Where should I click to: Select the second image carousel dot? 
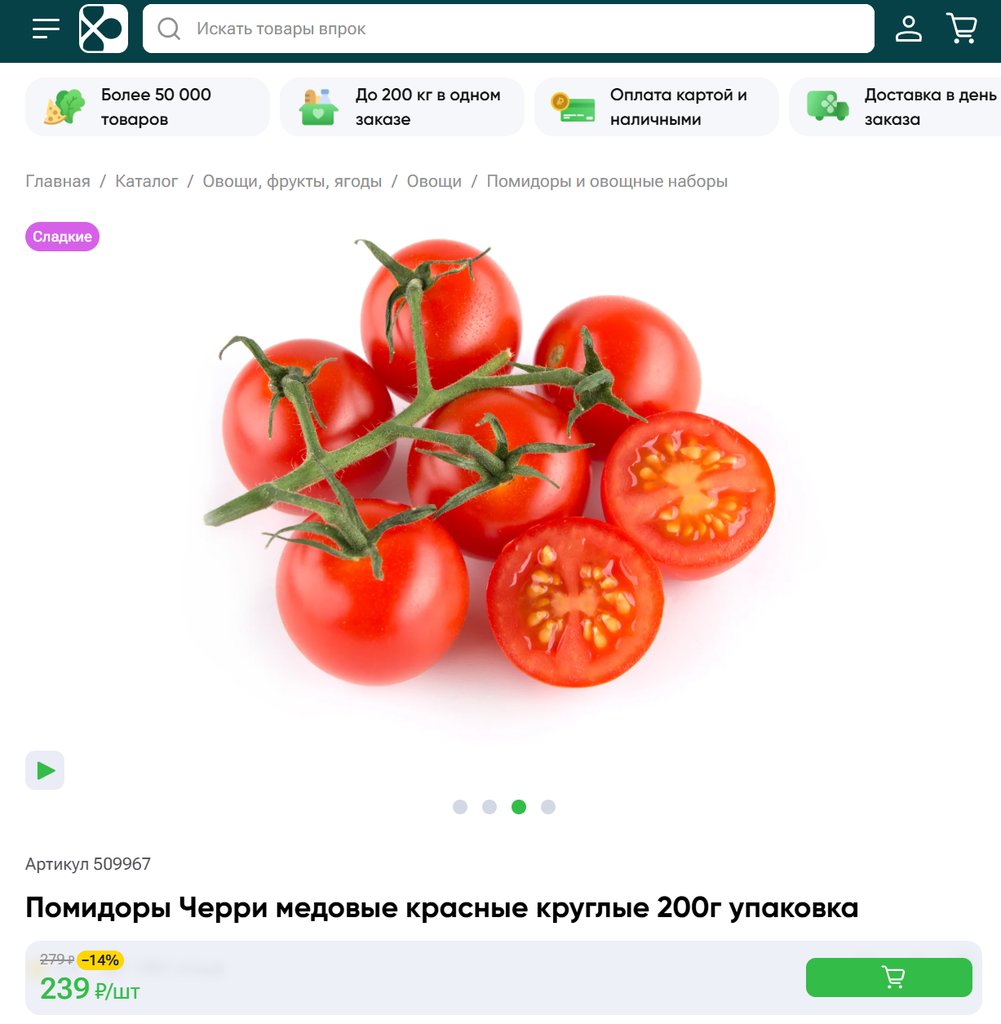489,807
